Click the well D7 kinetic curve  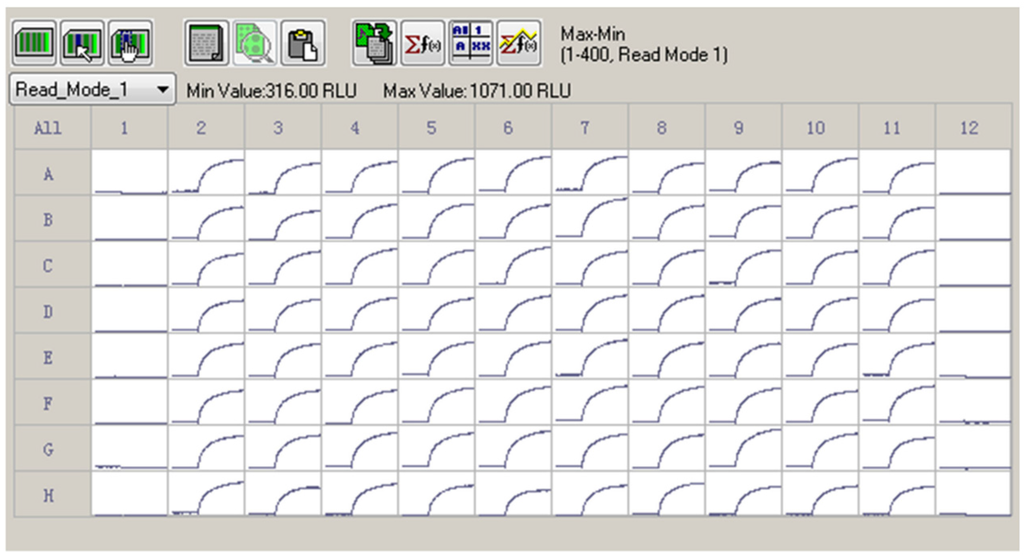point(591,311)
